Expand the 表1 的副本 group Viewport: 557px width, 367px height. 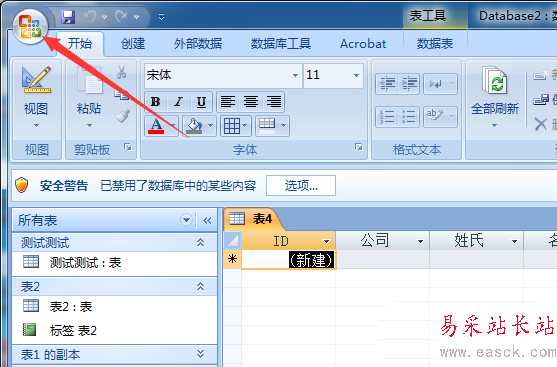coord(201,353)
